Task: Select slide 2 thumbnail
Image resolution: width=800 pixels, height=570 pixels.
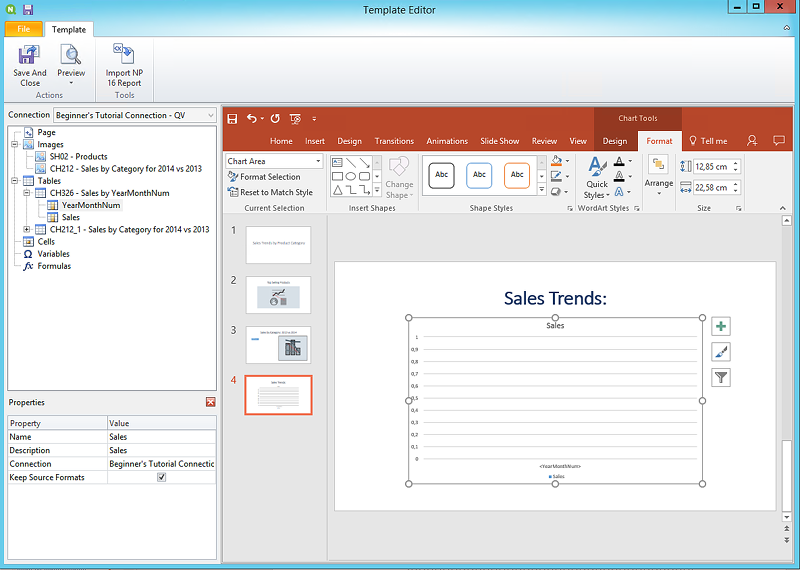Action: tap(278, 294)
